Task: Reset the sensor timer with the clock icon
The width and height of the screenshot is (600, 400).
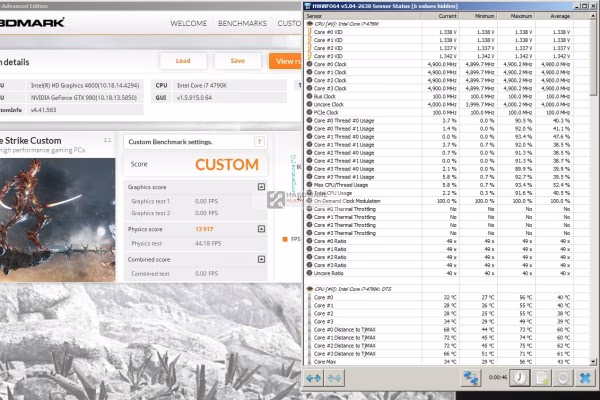Action: click(520, 378)
